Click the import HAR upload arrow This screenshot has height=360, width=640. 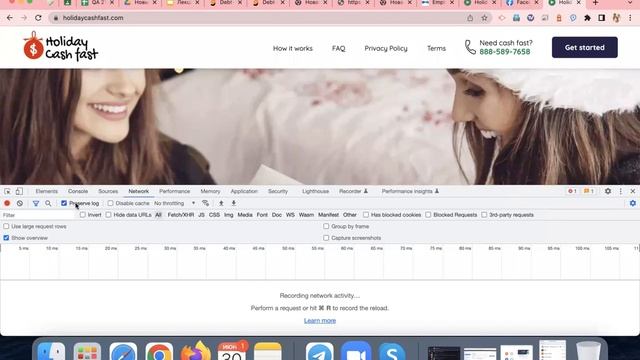pos(221,203)
